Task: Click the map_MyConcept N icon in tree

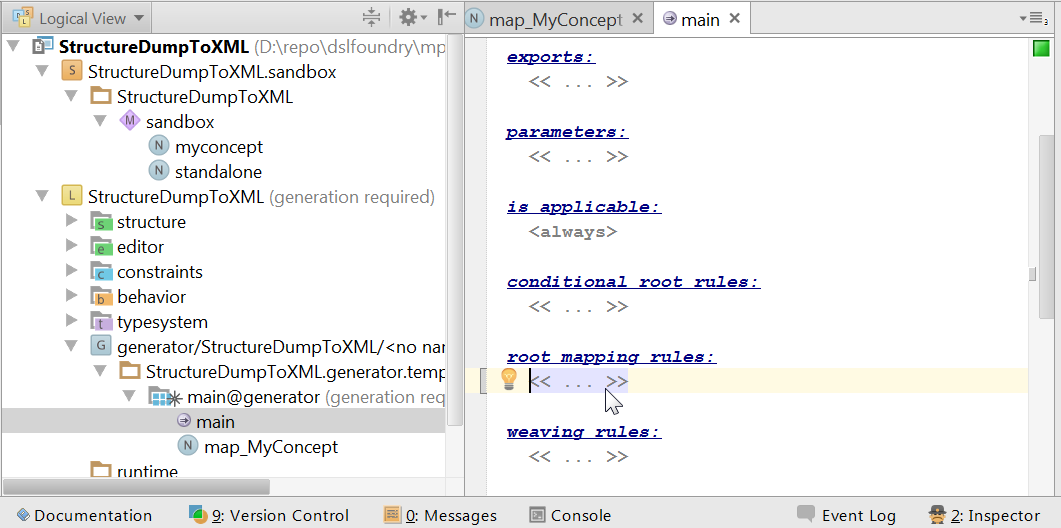Action: (187, 447)
